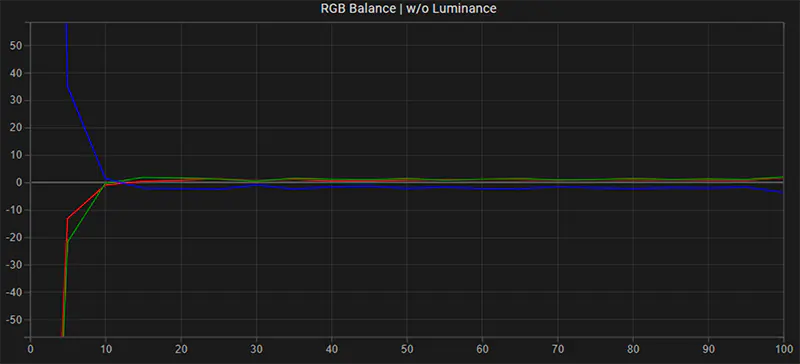Click the y-axis label 30
Screen dimensions: 800x364
[x=15, y=101]
